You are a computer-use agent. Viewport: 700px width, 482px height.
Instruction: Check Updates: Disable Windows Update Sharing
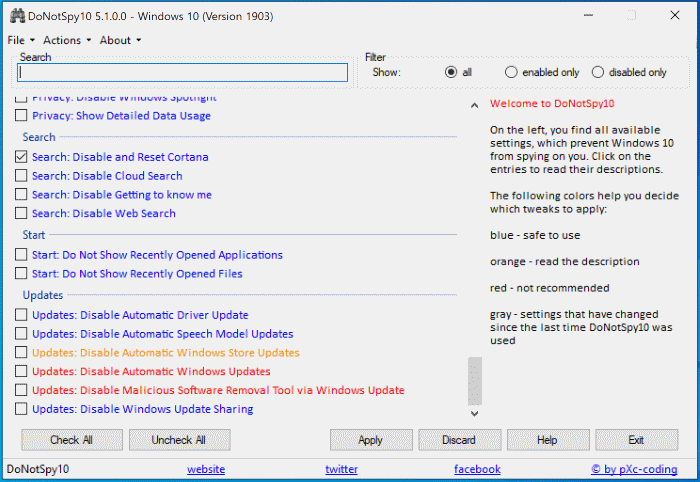(21, 408)
